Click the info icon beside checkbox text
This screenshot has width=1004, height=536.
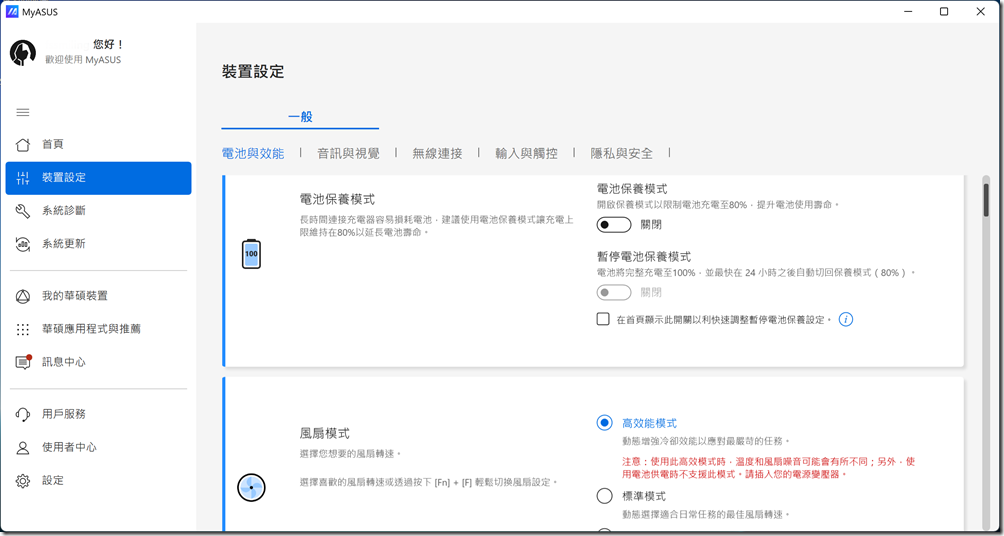pyautogui.click(x=846, y=320)
